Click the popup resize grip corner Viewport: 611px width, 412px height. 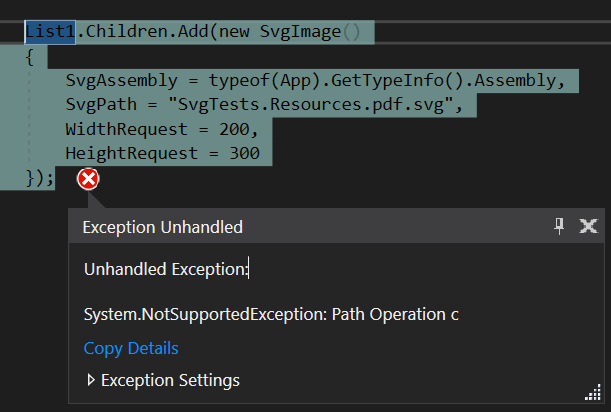tap(593, 393)
